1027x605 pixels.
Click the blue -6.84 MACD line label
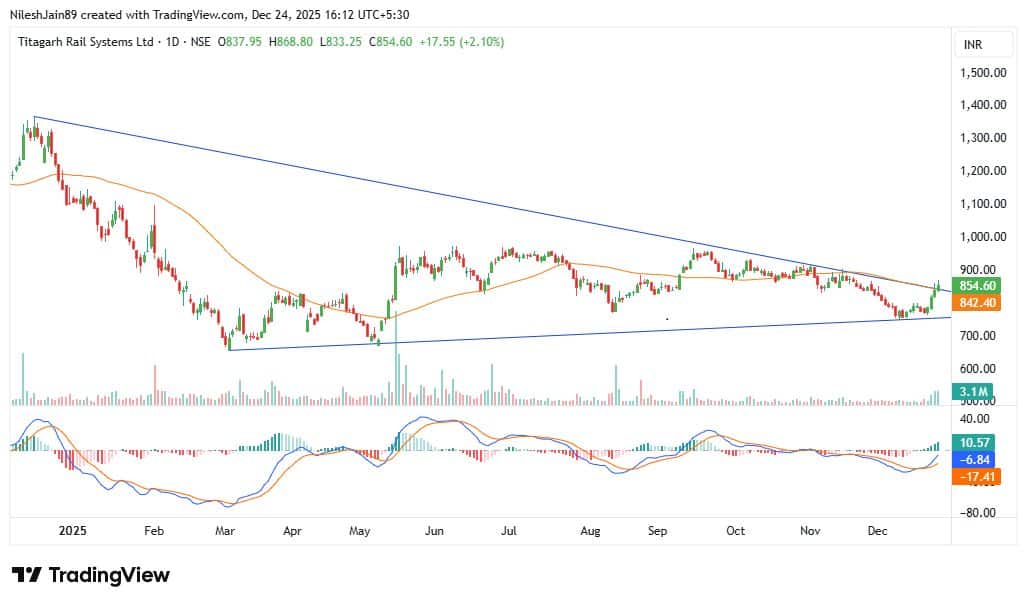pos(975,460)
